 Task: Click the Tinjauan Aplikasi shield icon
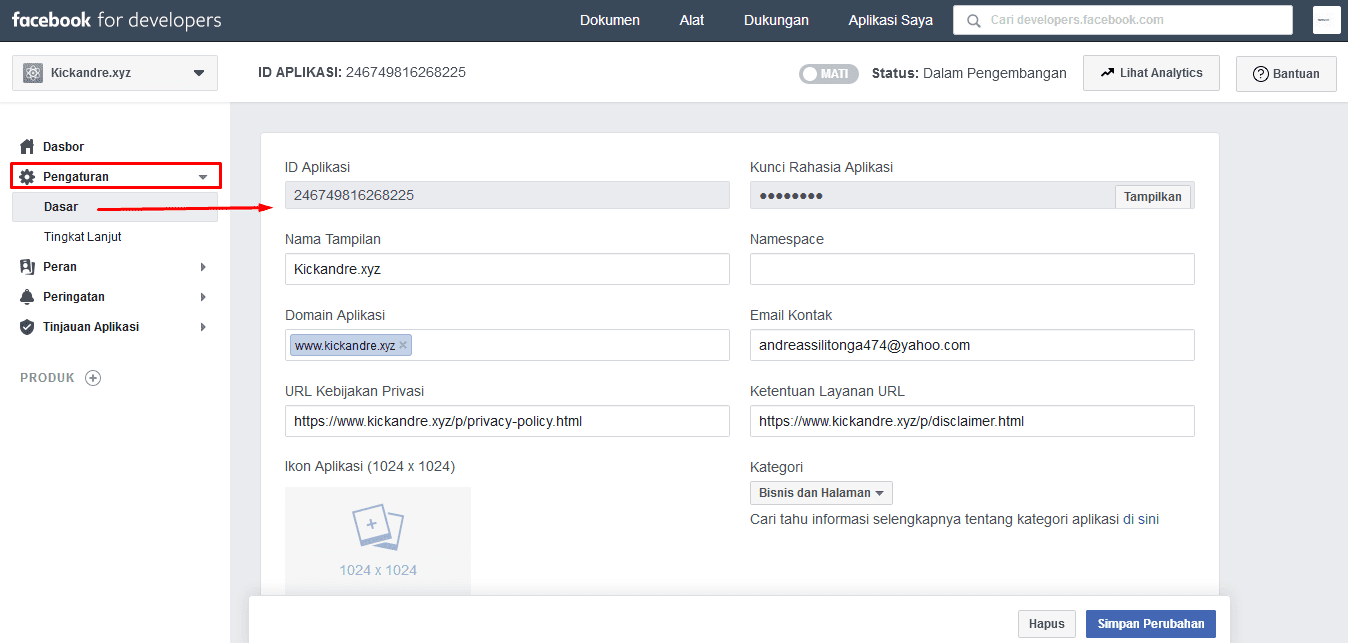(x=27, y=327)
